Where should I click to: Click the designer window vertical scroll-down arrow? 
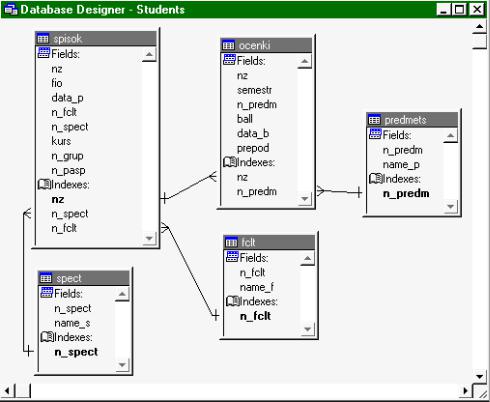[x=480, y=377]
